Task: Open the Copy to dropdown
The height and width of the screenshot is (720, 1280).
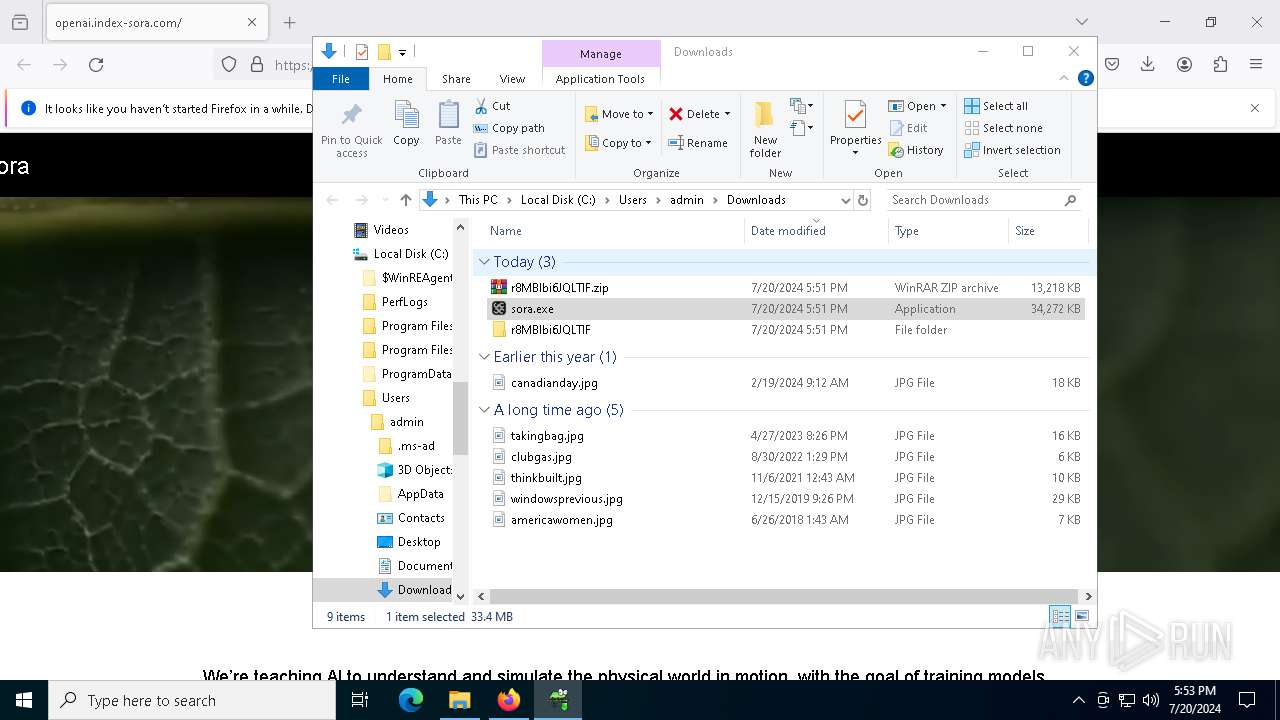Action: (619, 143)
